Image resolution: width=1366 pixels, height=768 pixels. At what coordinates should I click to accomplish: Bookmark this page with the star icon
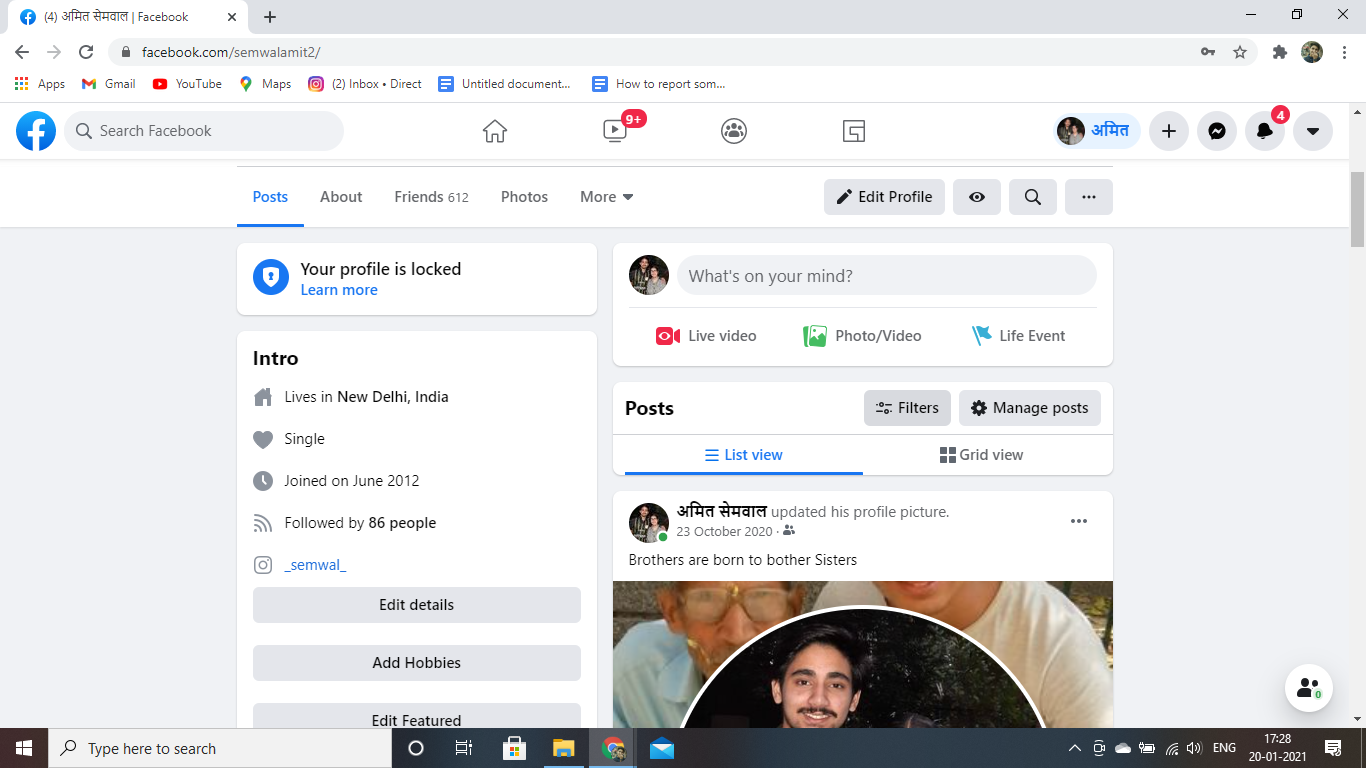1240,52
